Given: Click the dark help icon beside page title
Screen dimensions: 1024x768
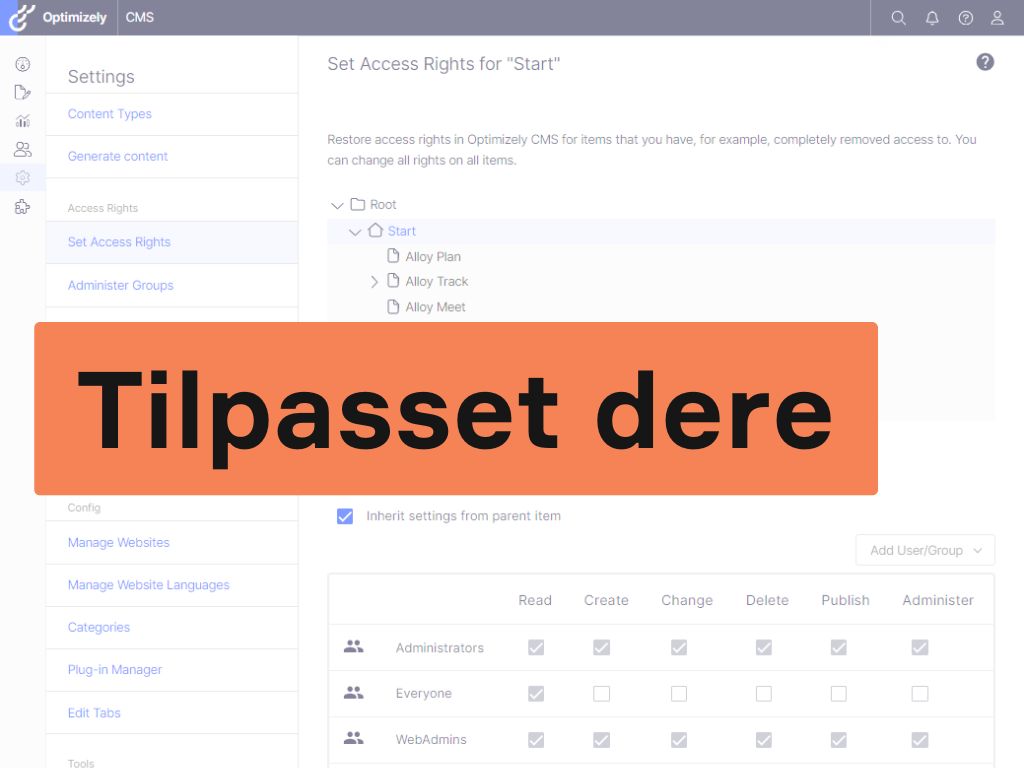Looking at the screenshot, I should 985,63.
